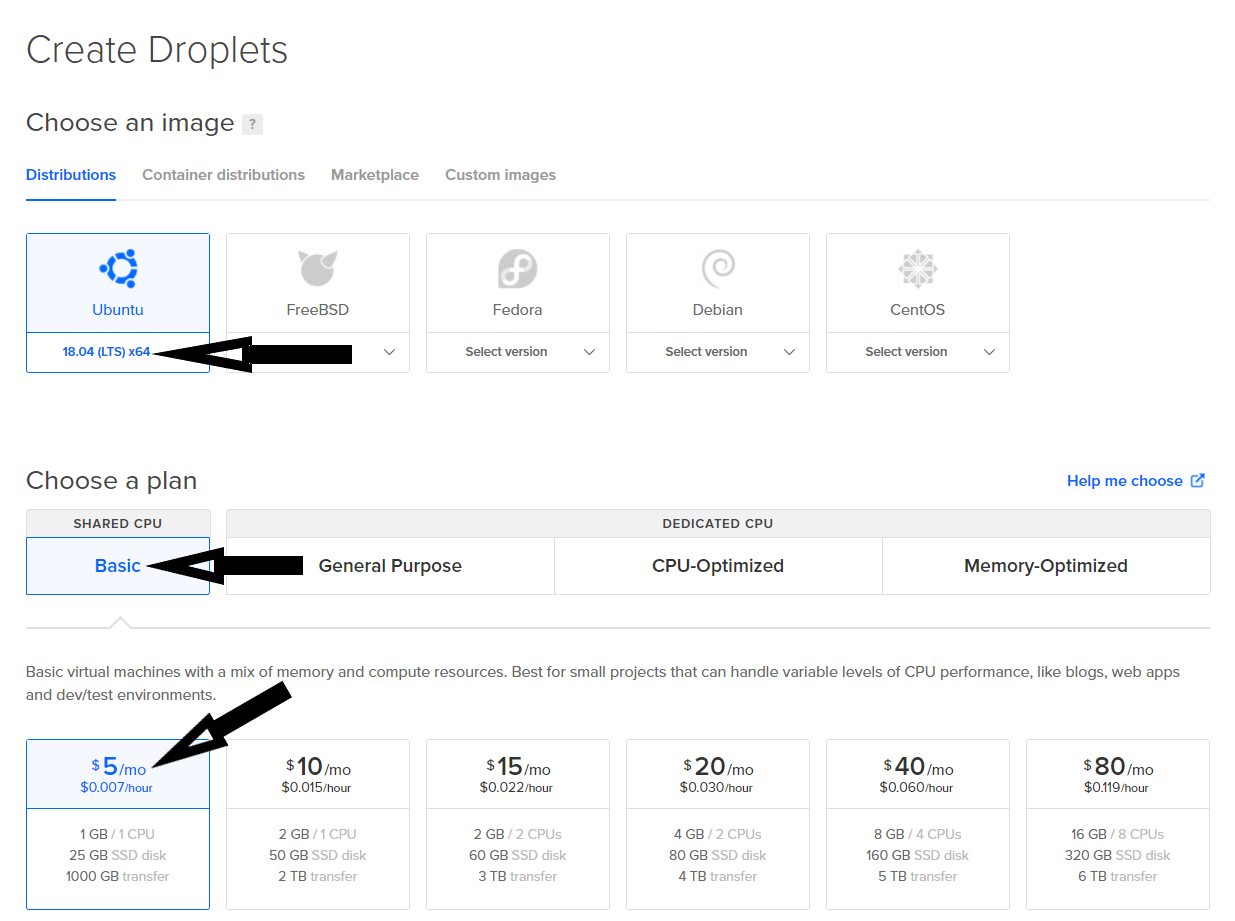This screenshot has width=1235, height=921.
Task: Open Fedora's Select version dropdown
Action: tap(518, 352)
